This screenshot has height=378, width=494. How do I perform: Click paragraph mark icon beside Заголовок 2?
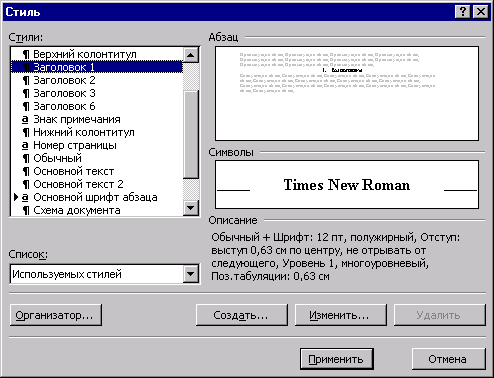click(x=26, y=80)
